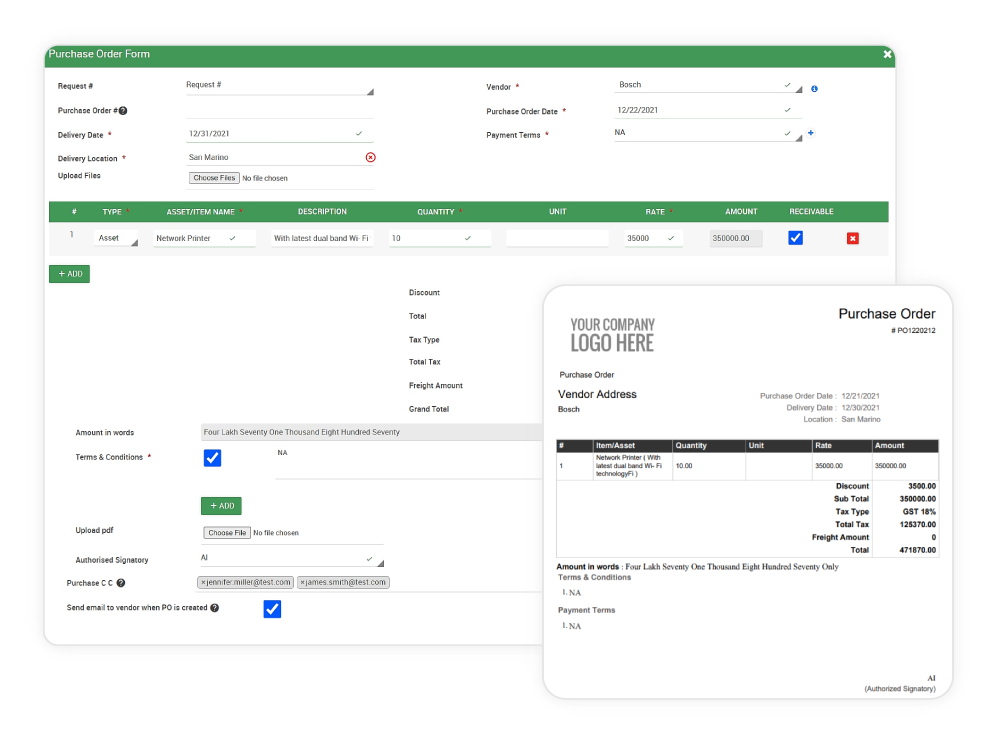Open the Vendor info tooltip icon
The height and width of the screenshot is (740, 990).
pos(813,88)
